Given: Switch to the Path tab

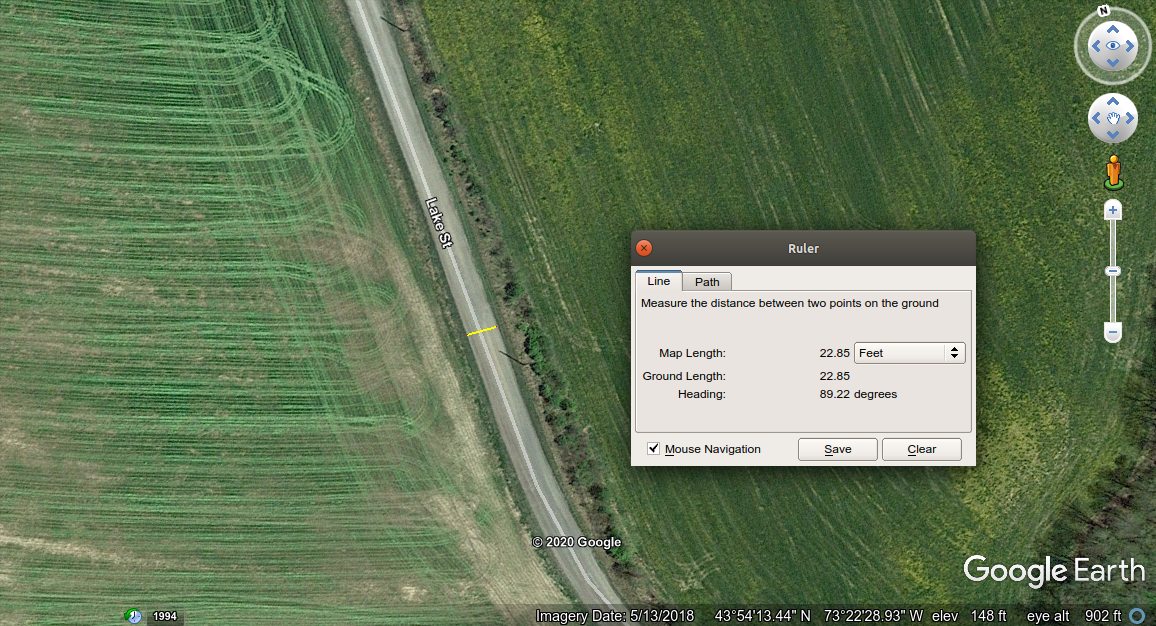Looking at the screenshot, I should click(x=707, y=282).
